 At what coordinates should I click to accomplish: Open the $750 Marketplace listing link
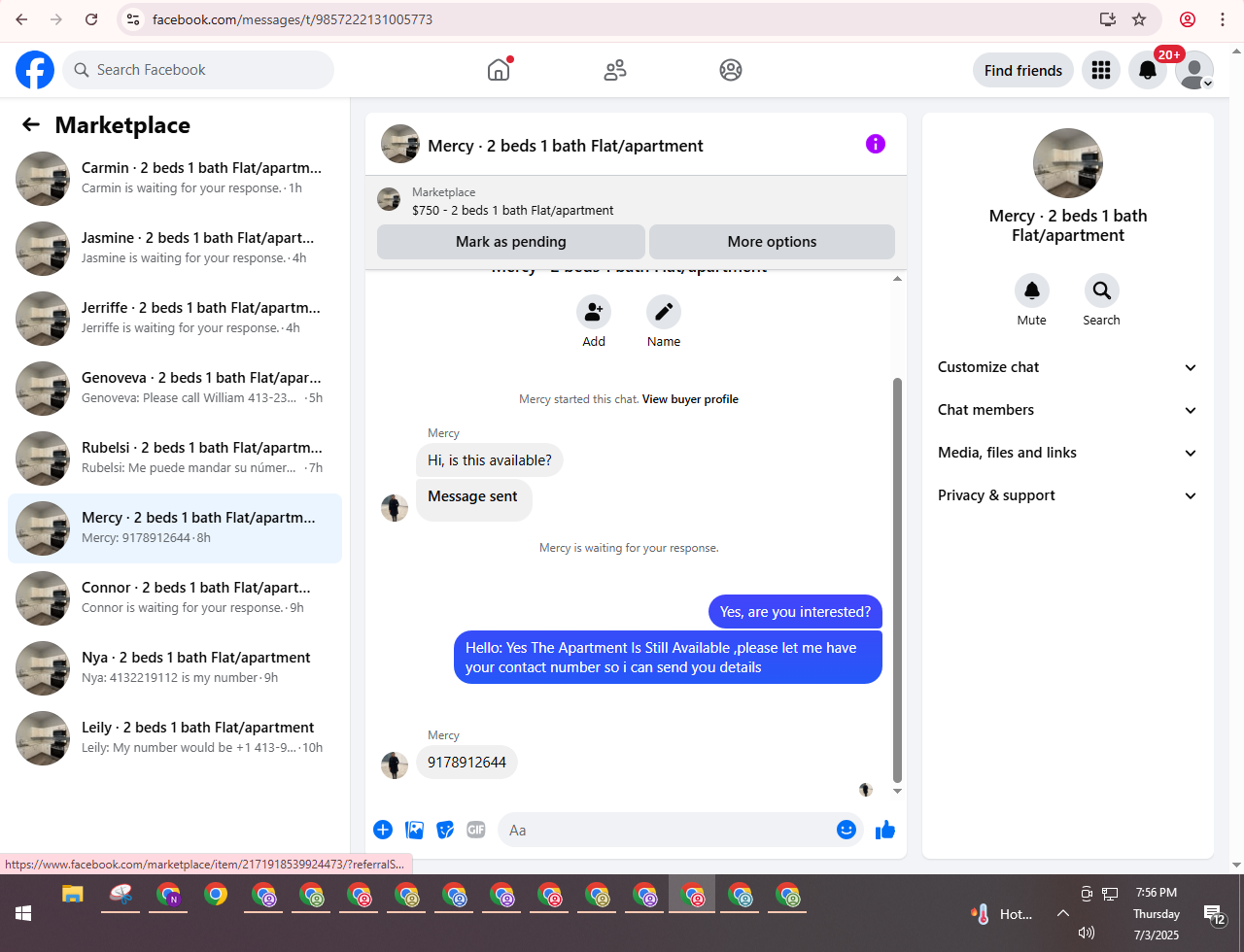[513, 210]
